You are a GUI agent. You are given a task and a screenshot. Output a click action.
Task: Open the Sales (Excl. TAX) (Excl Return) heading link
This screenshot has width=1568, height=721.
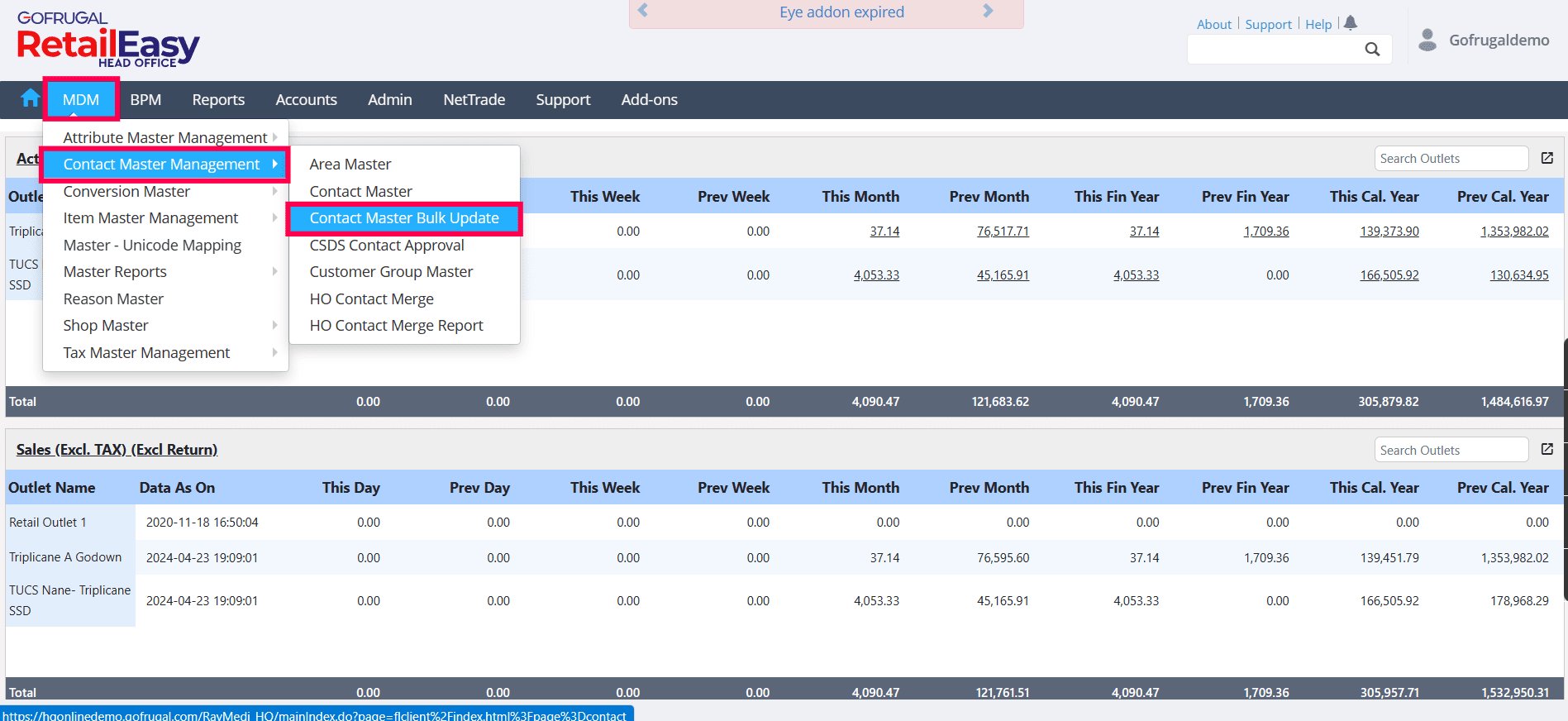click(x=117, y=450)
